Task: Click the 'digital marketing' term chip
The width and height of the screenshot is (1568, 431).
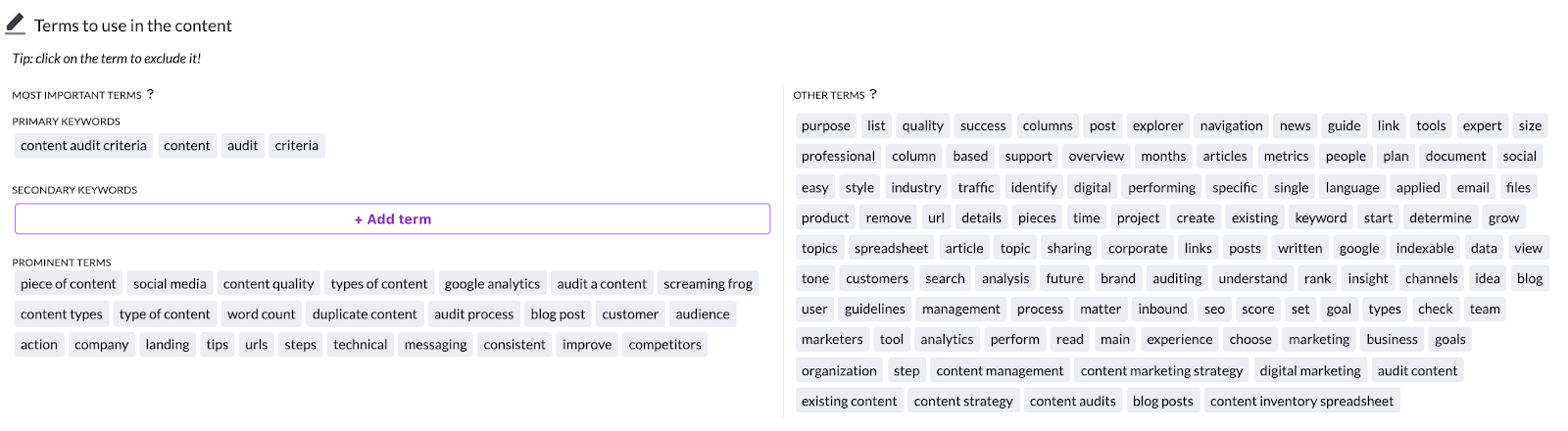Action: click(1309, 371)
